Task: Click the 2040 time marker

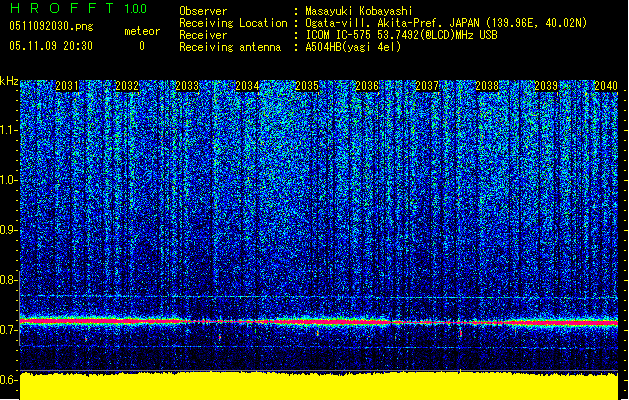Action: point(606,86)
